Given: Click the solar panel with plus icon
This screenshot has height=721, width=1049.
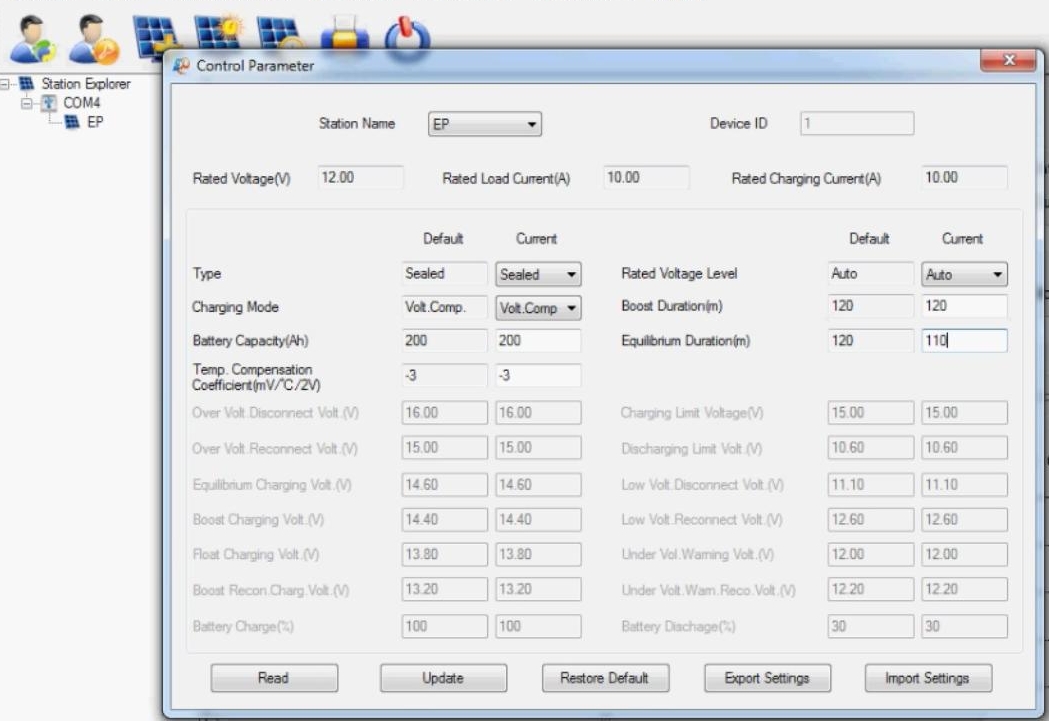Looking at the screenshot, I should point(154,37).
